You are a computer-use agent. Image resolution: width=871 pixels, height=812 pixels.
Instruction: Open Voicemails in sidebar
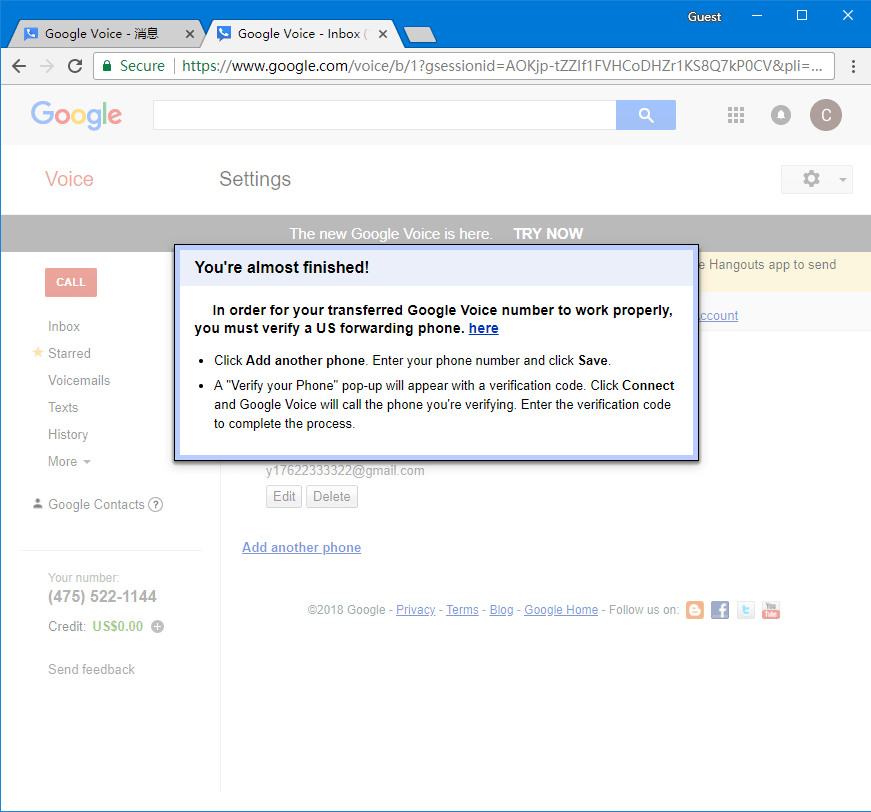click(x=79, y=380)
